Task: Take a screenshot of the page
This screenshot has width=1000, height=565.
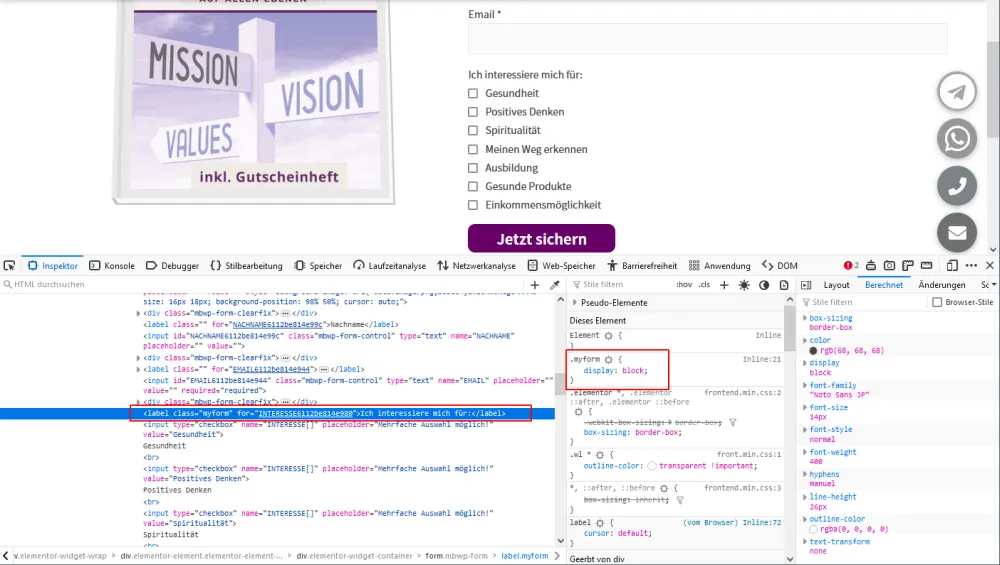Action: [890, 265]
